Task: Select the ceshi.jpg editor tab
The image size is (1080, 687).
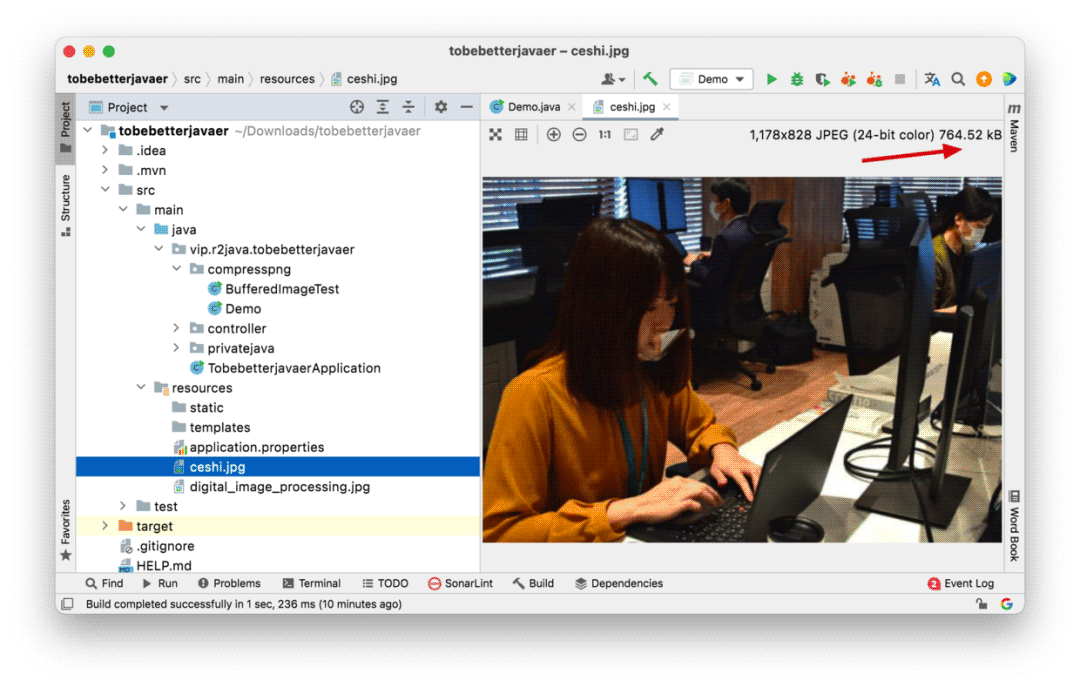Action: tap(632, 107)
